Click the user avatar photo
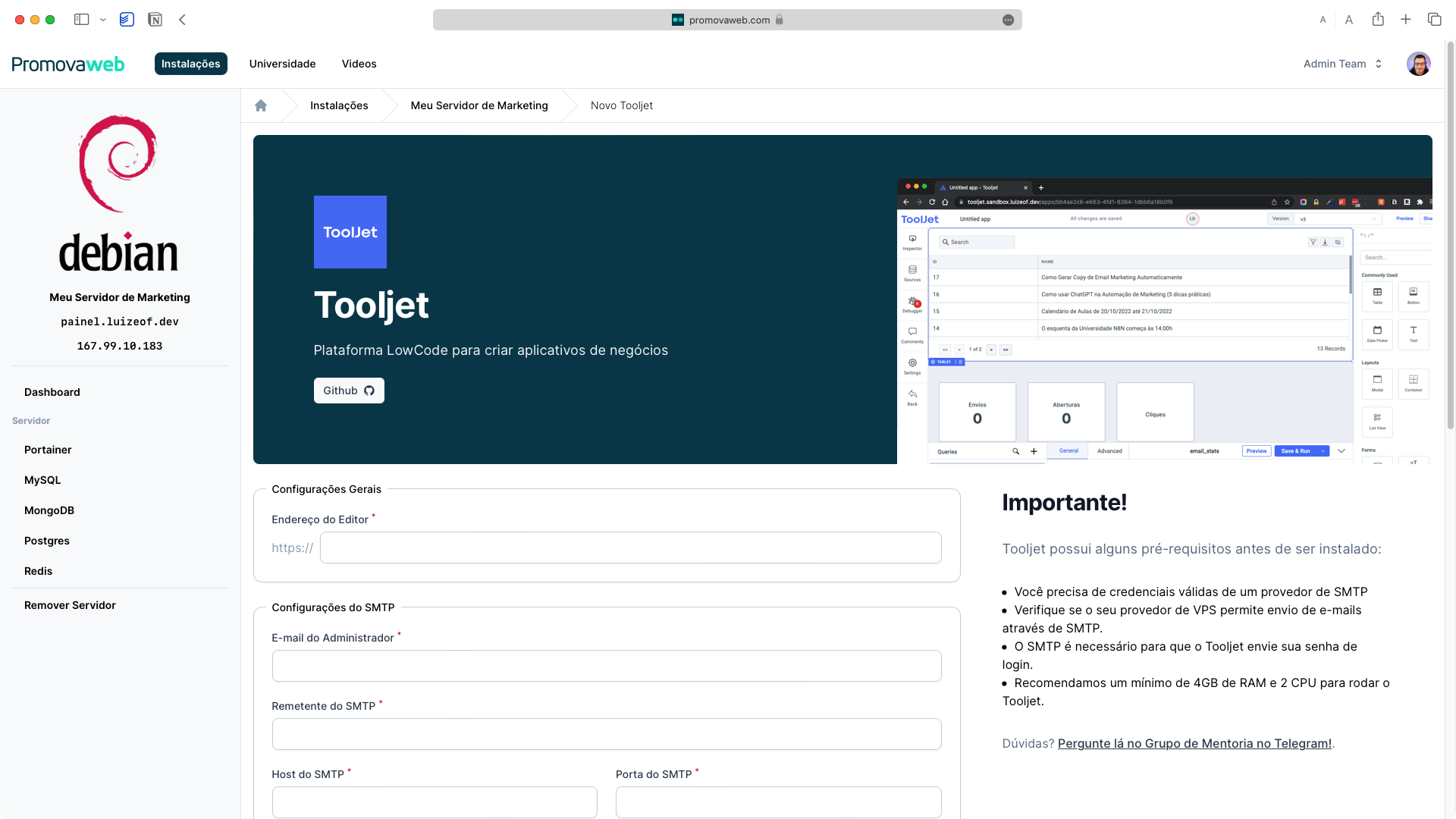 point(1419,64)
